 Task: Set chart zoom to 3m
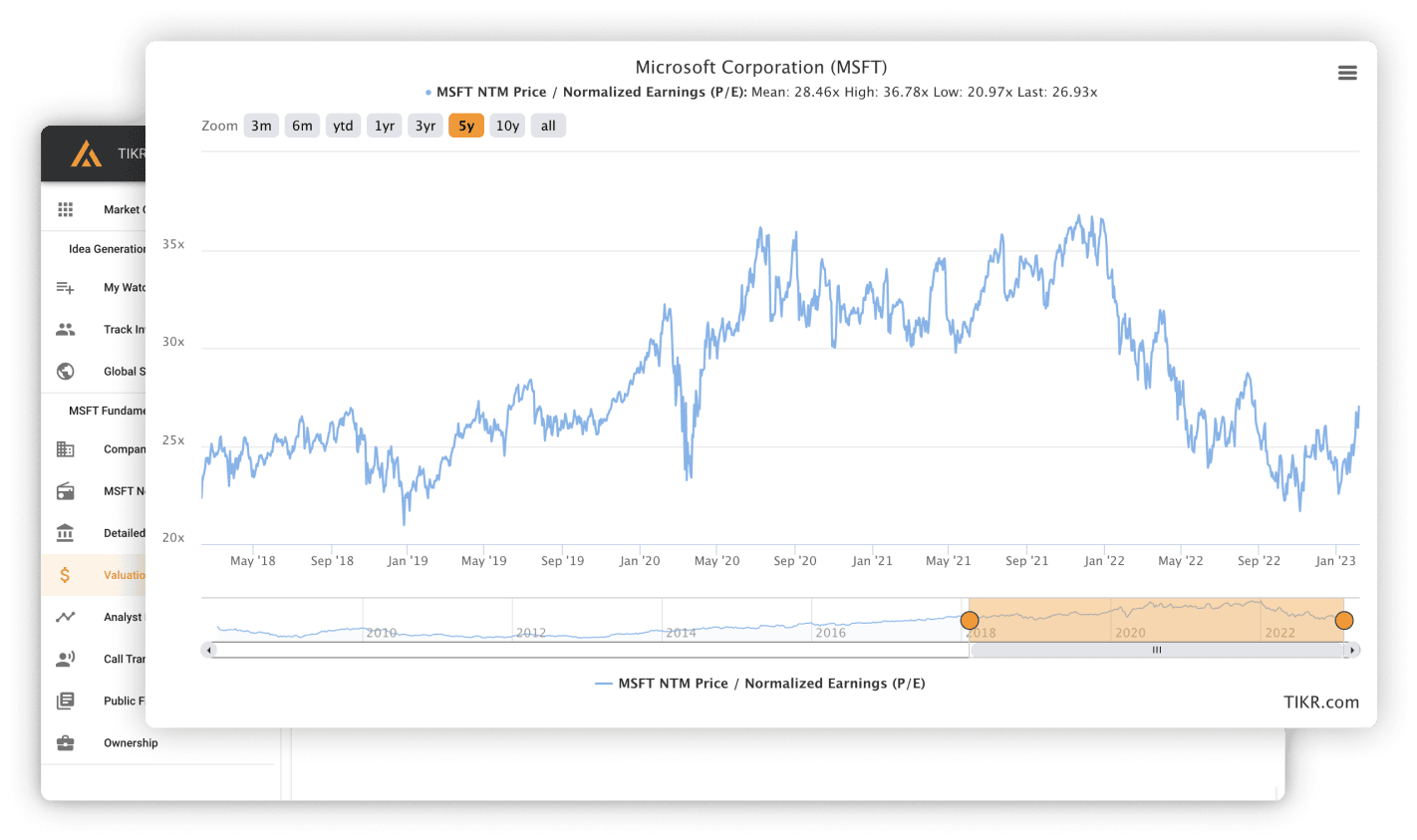point(261,126)
